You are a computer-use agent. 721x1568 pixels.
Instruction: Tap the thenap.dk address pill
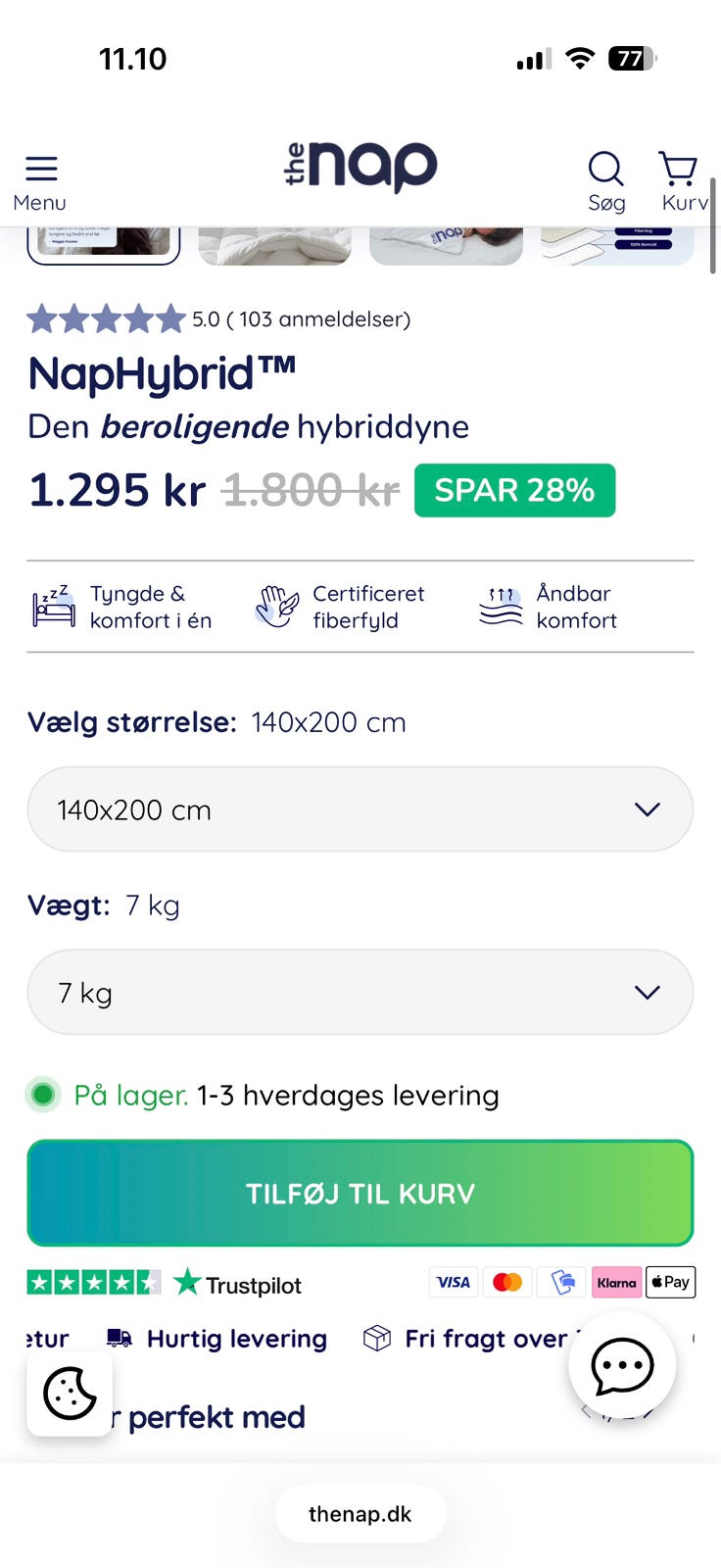tap(360, 1514)
